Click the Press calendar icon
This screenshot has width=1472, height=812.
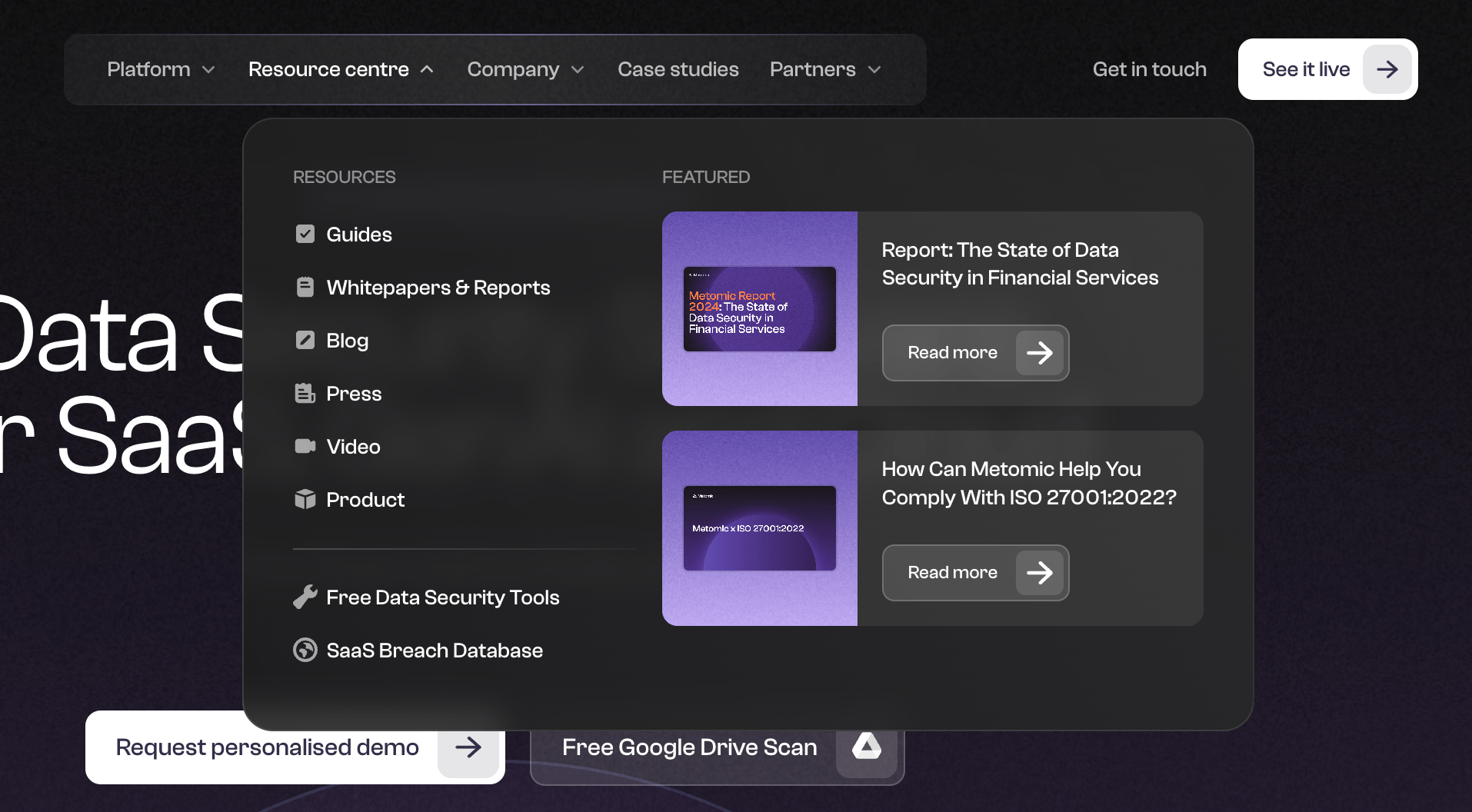pos(305,393)
